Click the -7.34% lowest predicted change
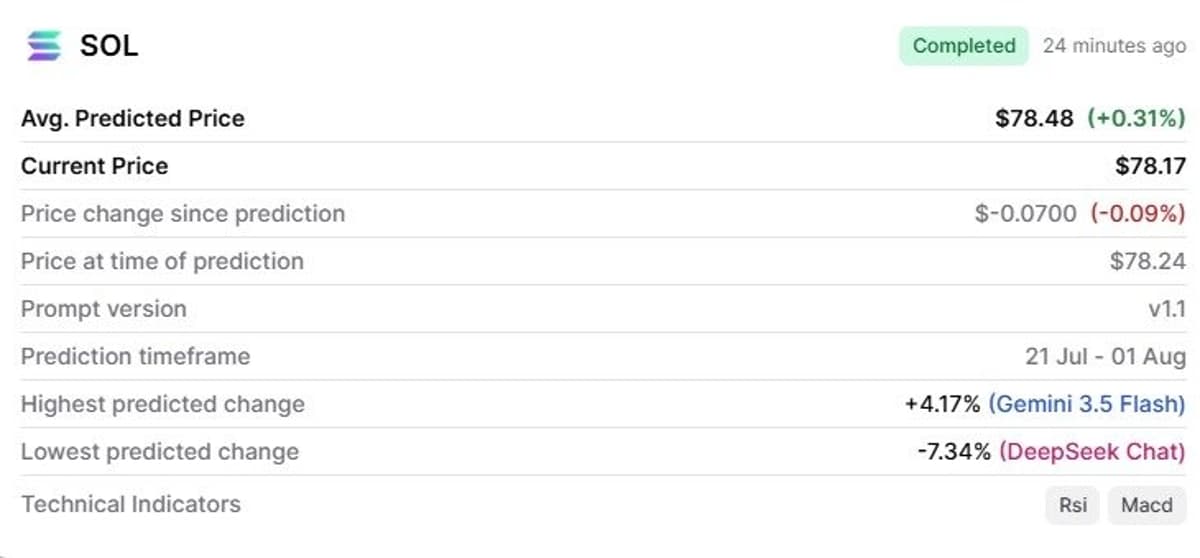The height and width of the screenshot is (558, 1200). coord(954,452)
